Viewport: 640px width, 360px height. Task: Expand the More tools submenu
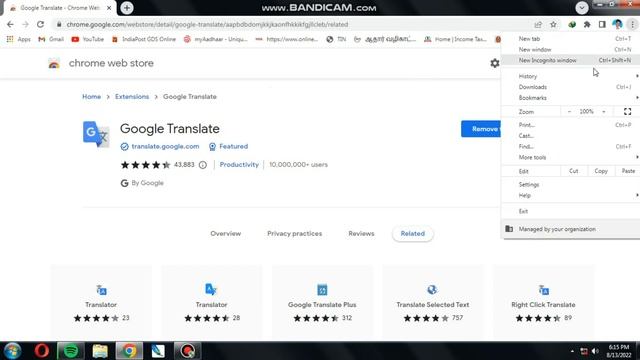[571, 158]
